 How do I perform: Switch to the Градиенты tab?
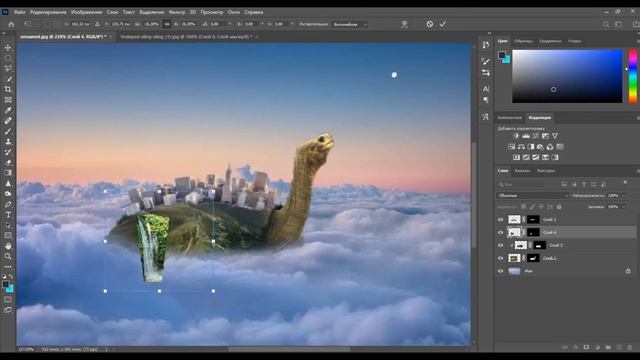[550, 41]
